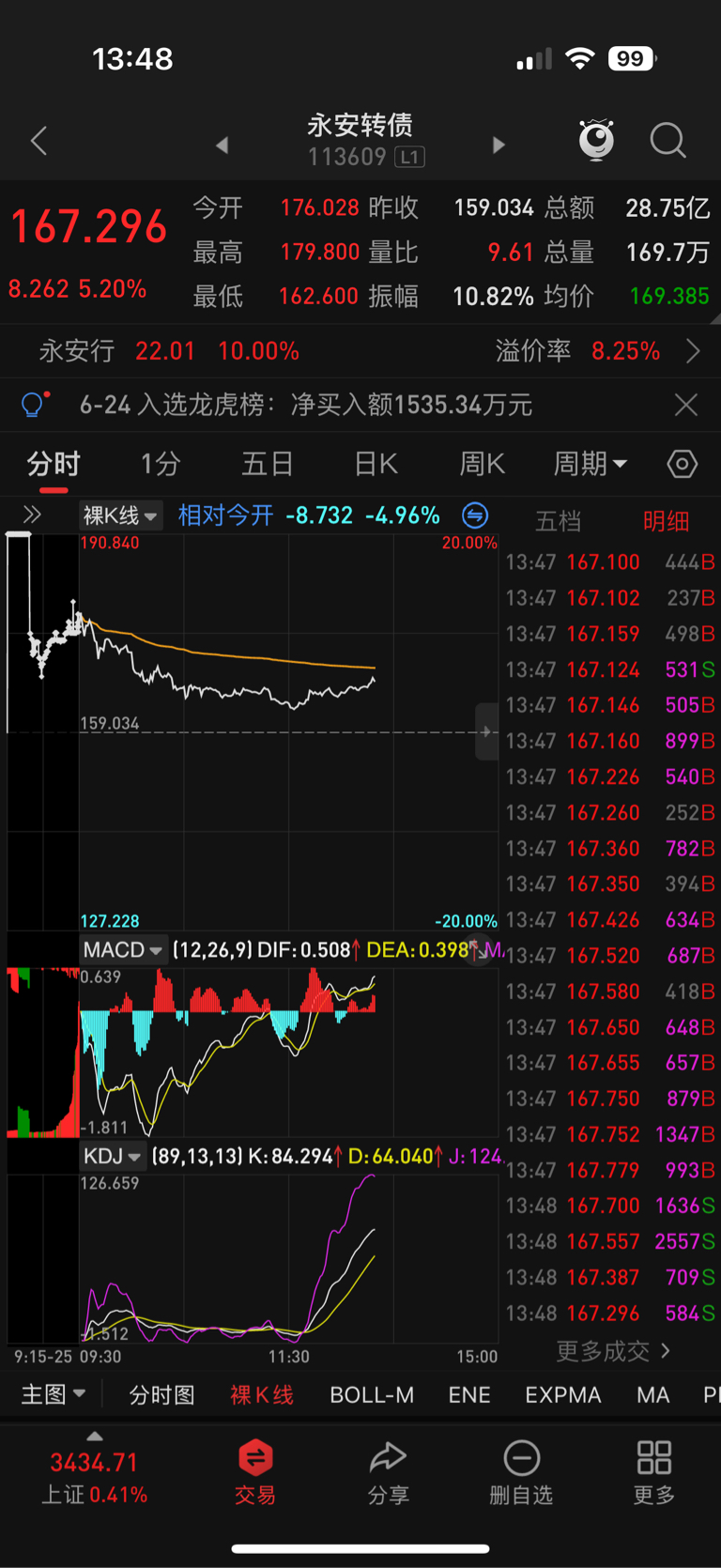
Task: Switch to the 周K chart tab
Action: [483, 464]
